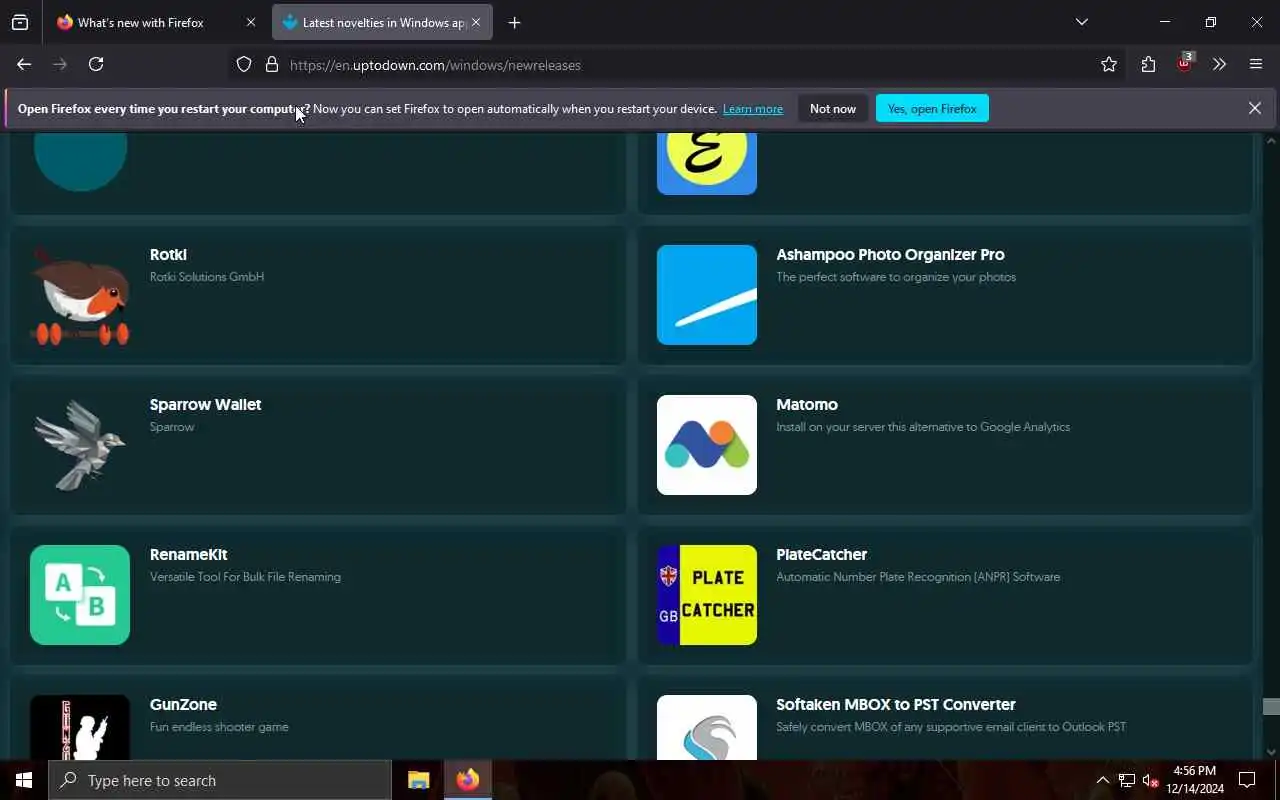
Task: Open the Ashampoo Photo Organizer Pro icon
Action: point(707,295)
